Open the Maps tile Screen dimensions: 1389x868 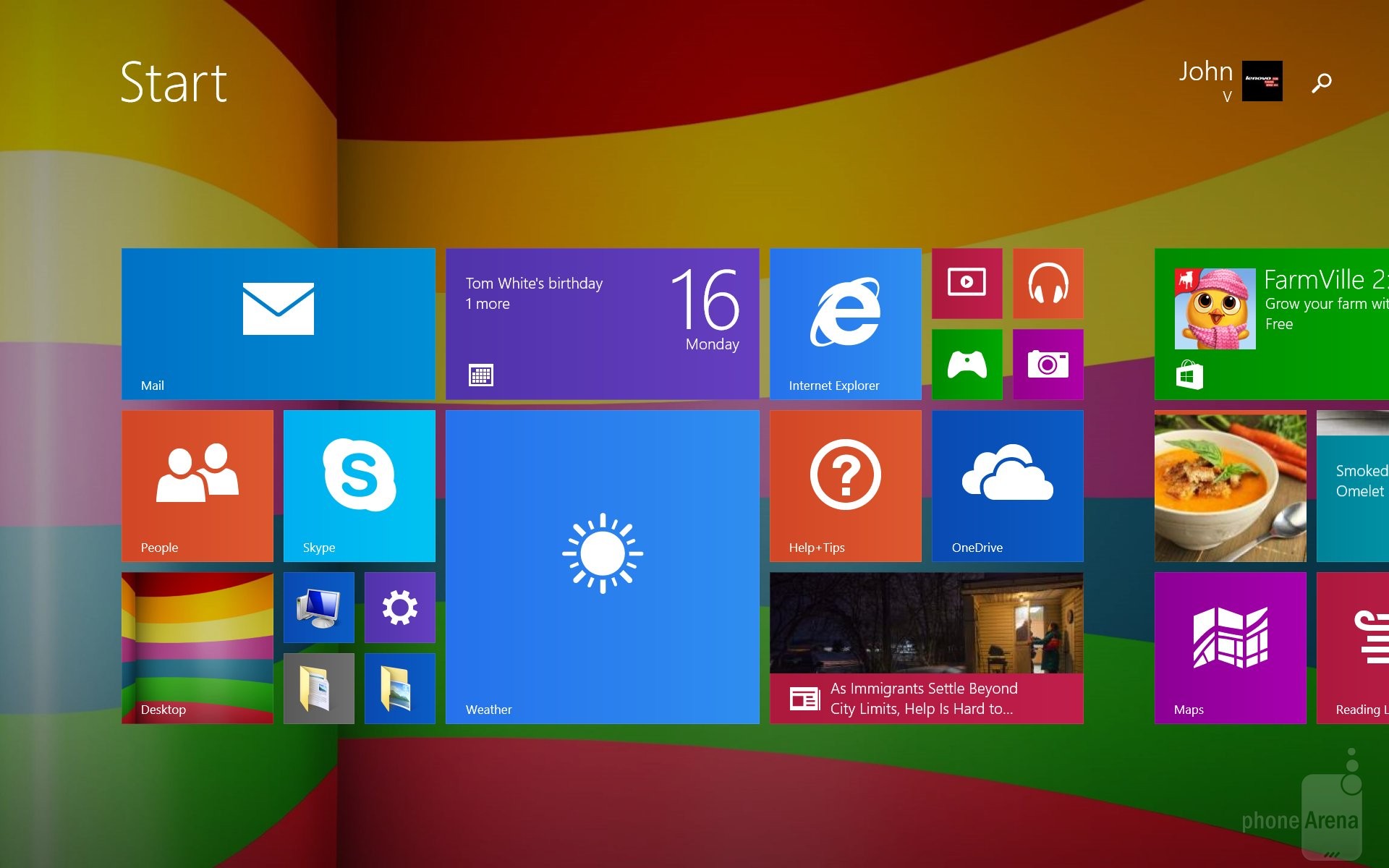coord(1230,647)
